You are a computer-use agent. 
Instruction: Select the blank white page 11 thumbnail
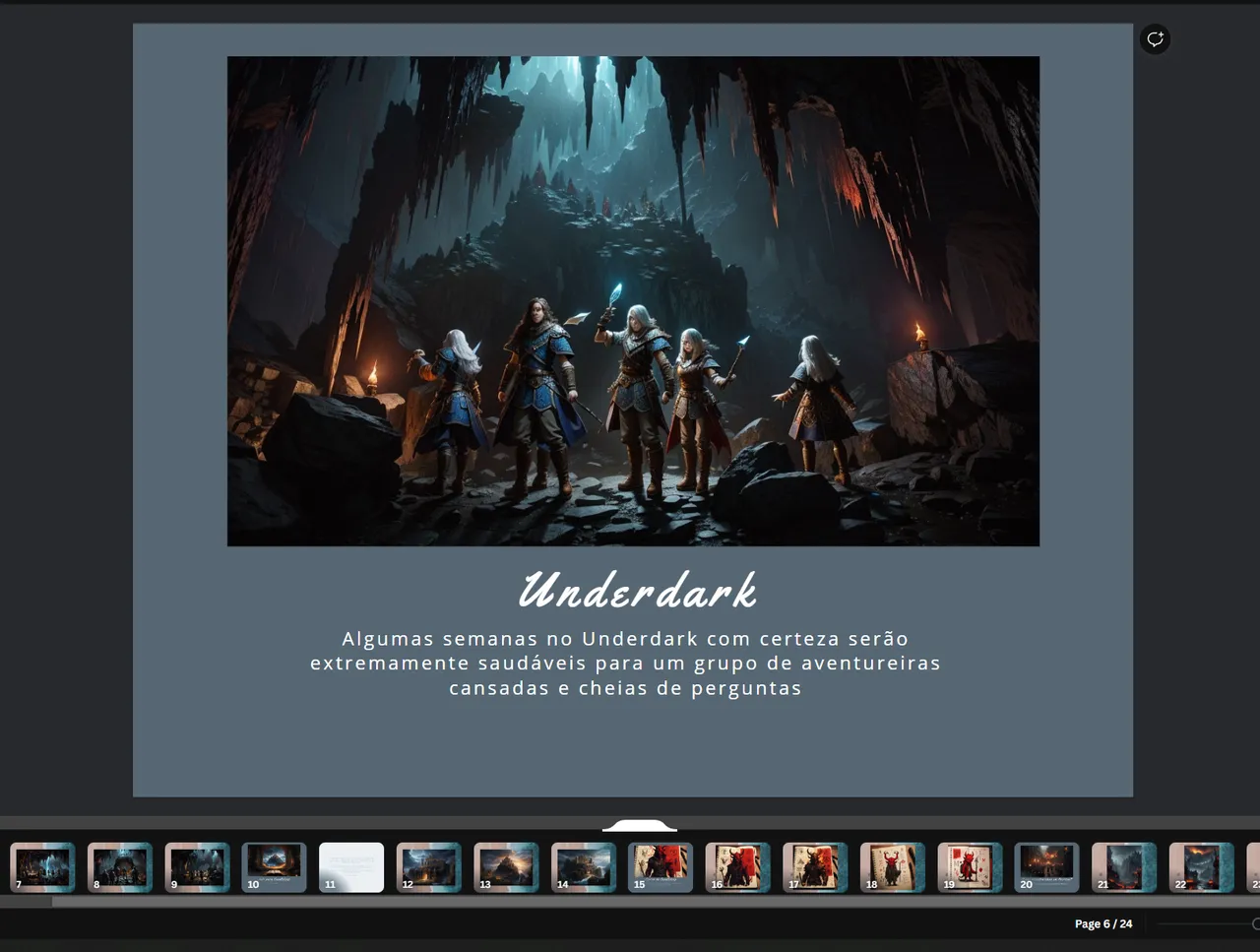point(351,867)
